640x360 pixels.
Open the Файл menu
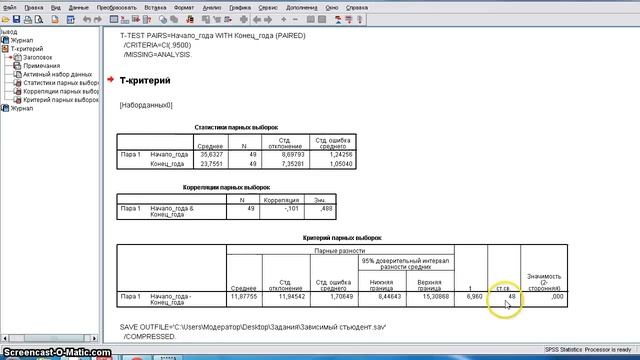9,7
